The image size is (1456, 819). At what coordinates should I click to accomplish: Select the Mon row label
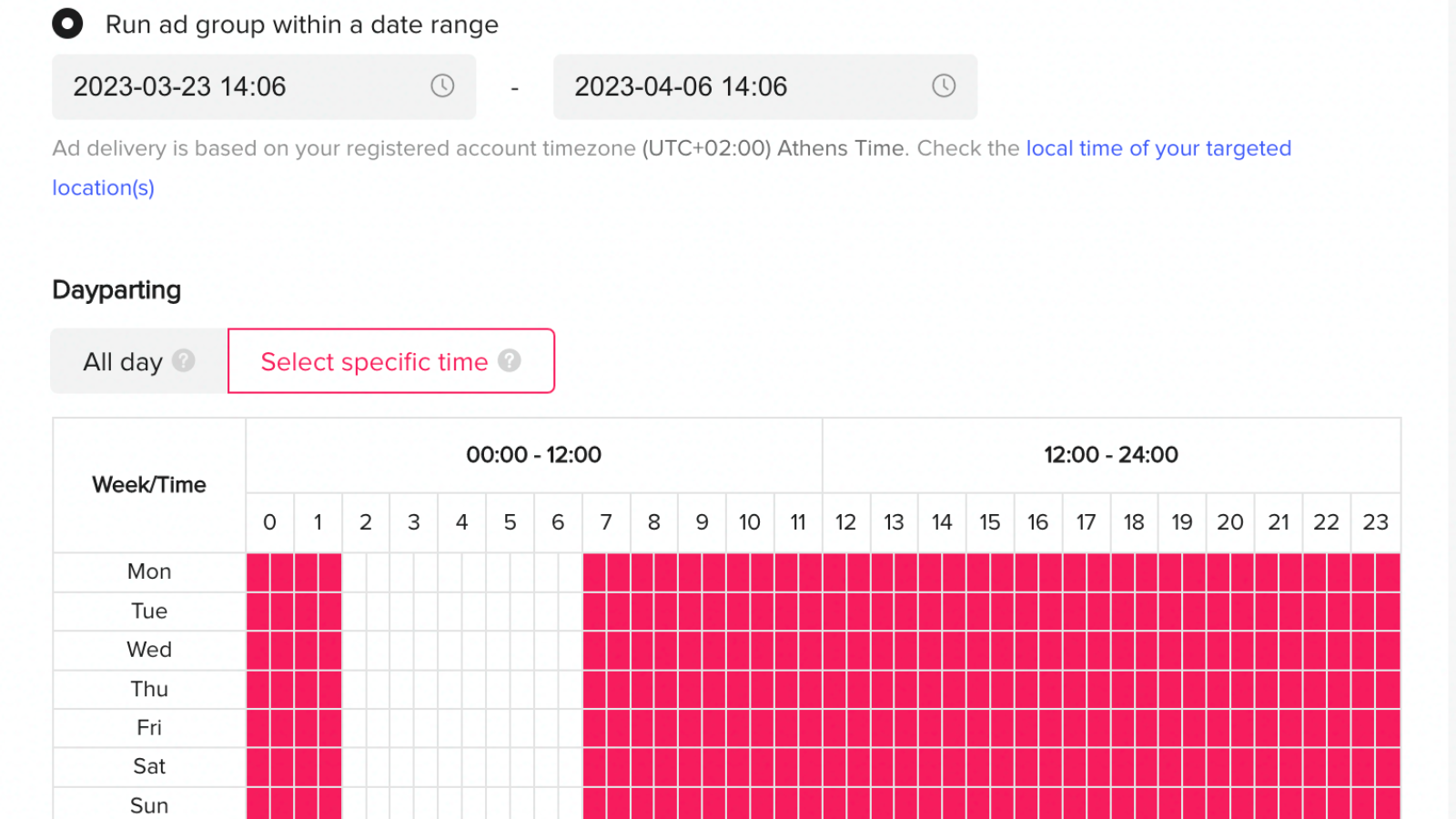pos(149,571)
